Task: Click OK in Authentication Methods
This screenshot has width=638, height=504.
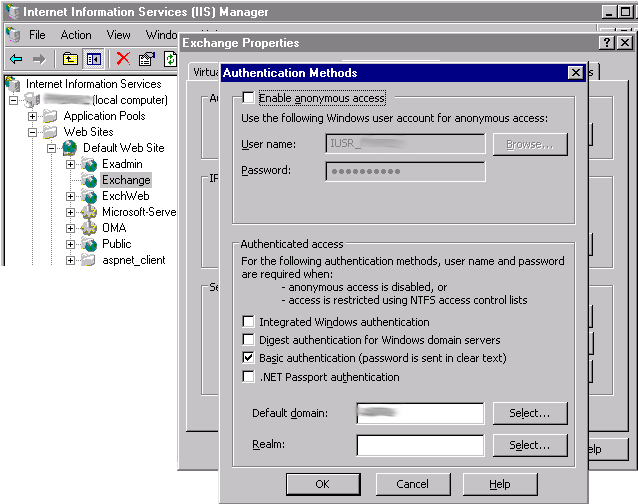Action: tap(323, 484)
